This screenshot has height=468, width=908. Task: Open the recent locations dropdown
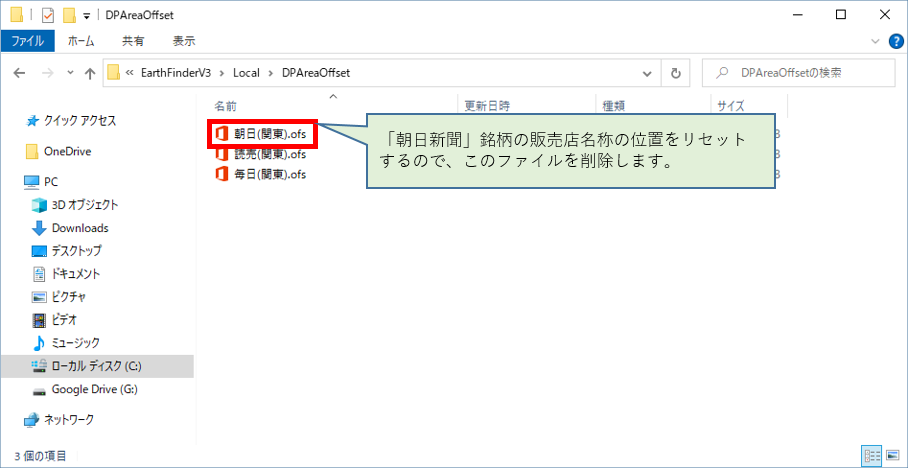coord(71,73)
